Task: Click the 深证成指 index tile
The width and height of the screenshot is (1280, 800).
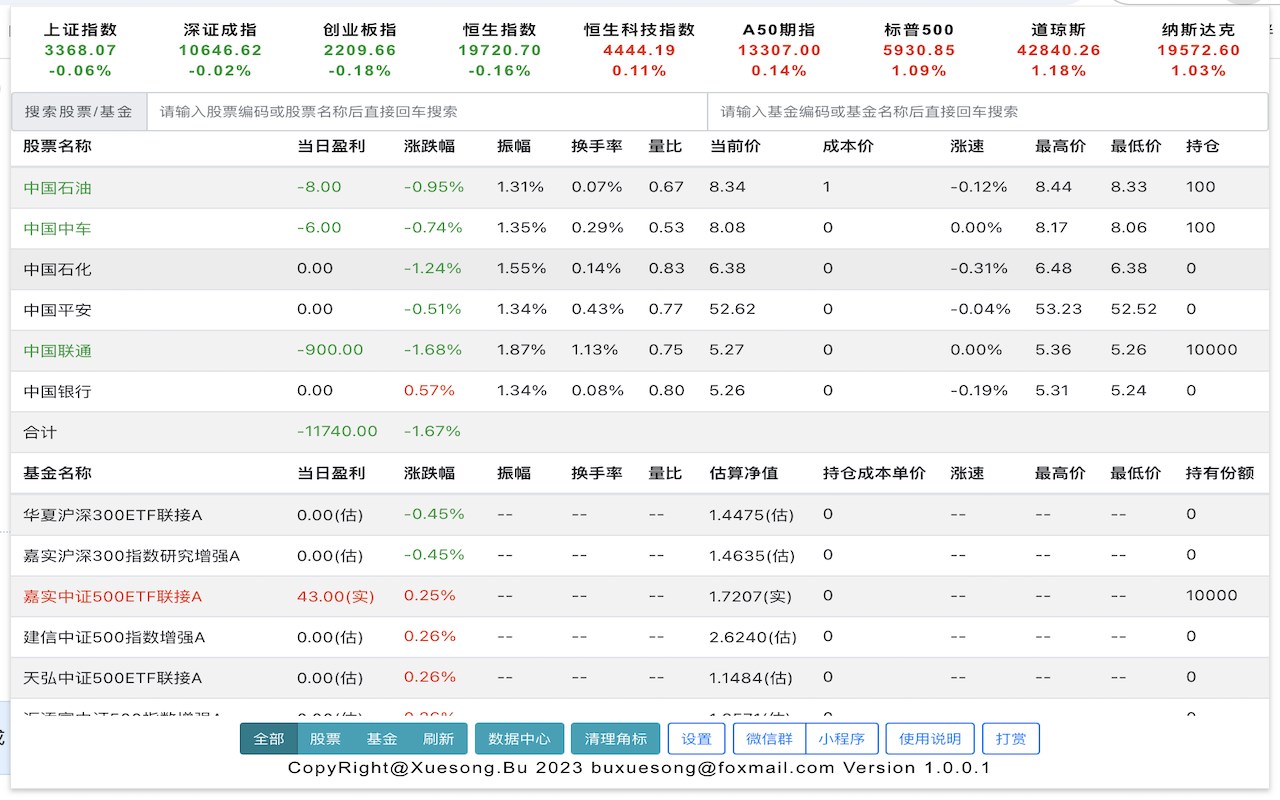Action: (x=220, y=50)
